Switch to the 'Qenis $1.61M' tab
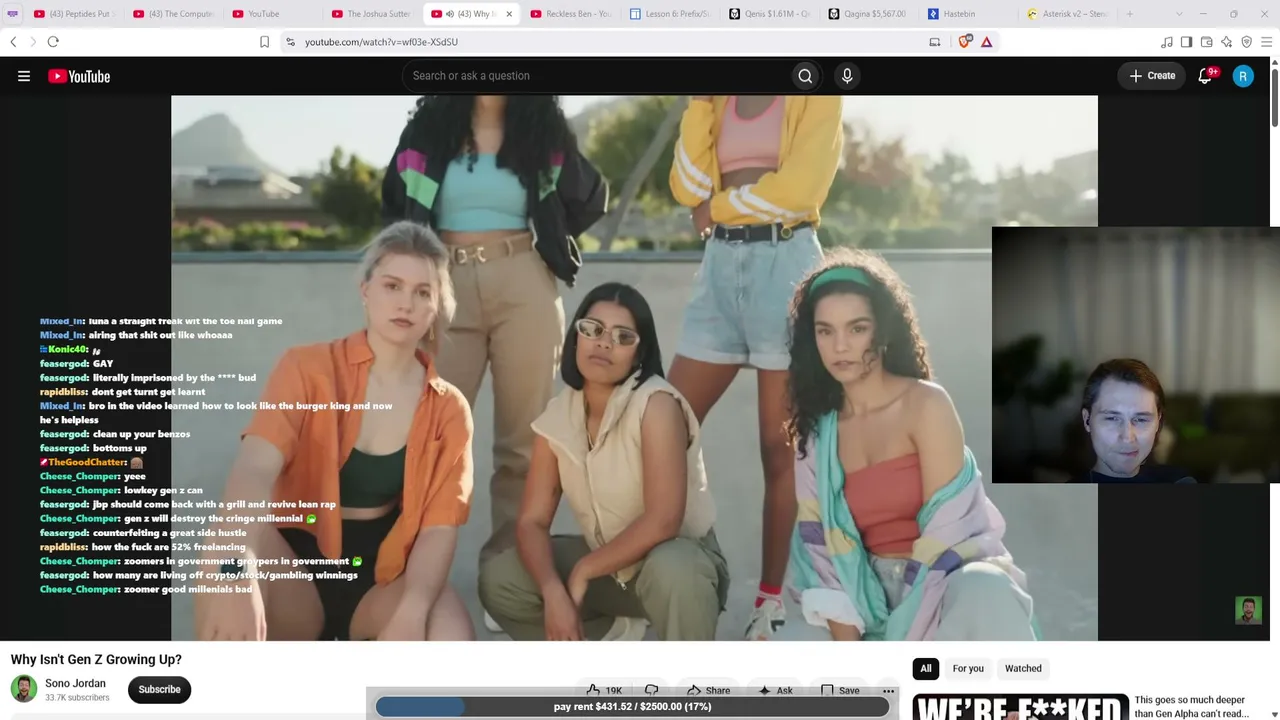The height and width of the screenshot is (720, 1280). (x=769, y=14)
